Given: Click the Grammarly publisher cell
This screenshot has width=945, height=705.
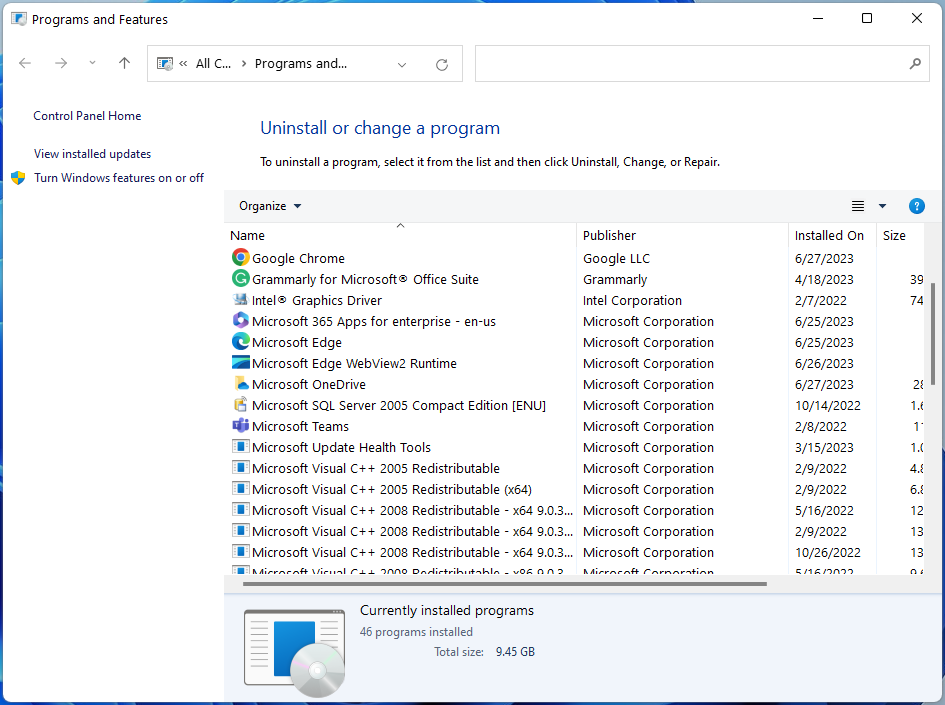Looking at the screenshot, I should coord(615,279).
